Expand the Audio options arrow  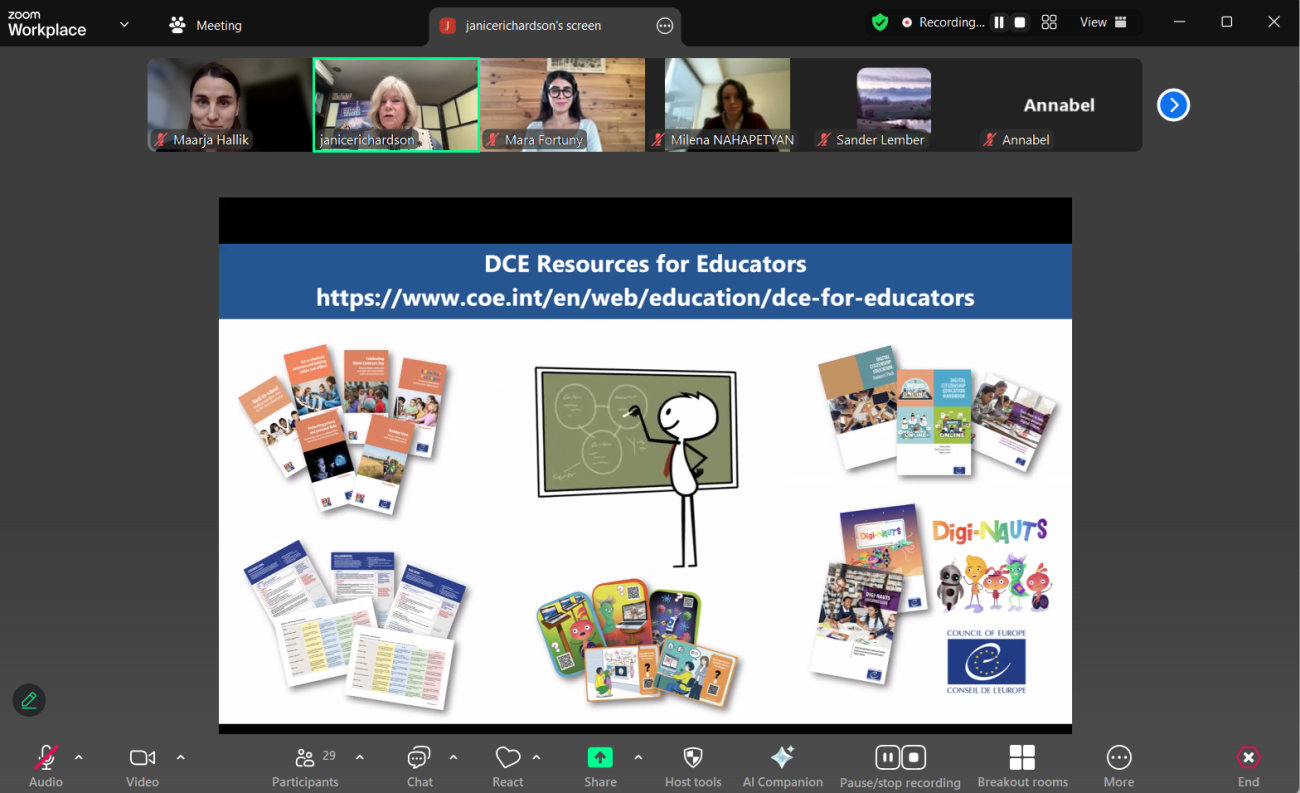(79, 757)
